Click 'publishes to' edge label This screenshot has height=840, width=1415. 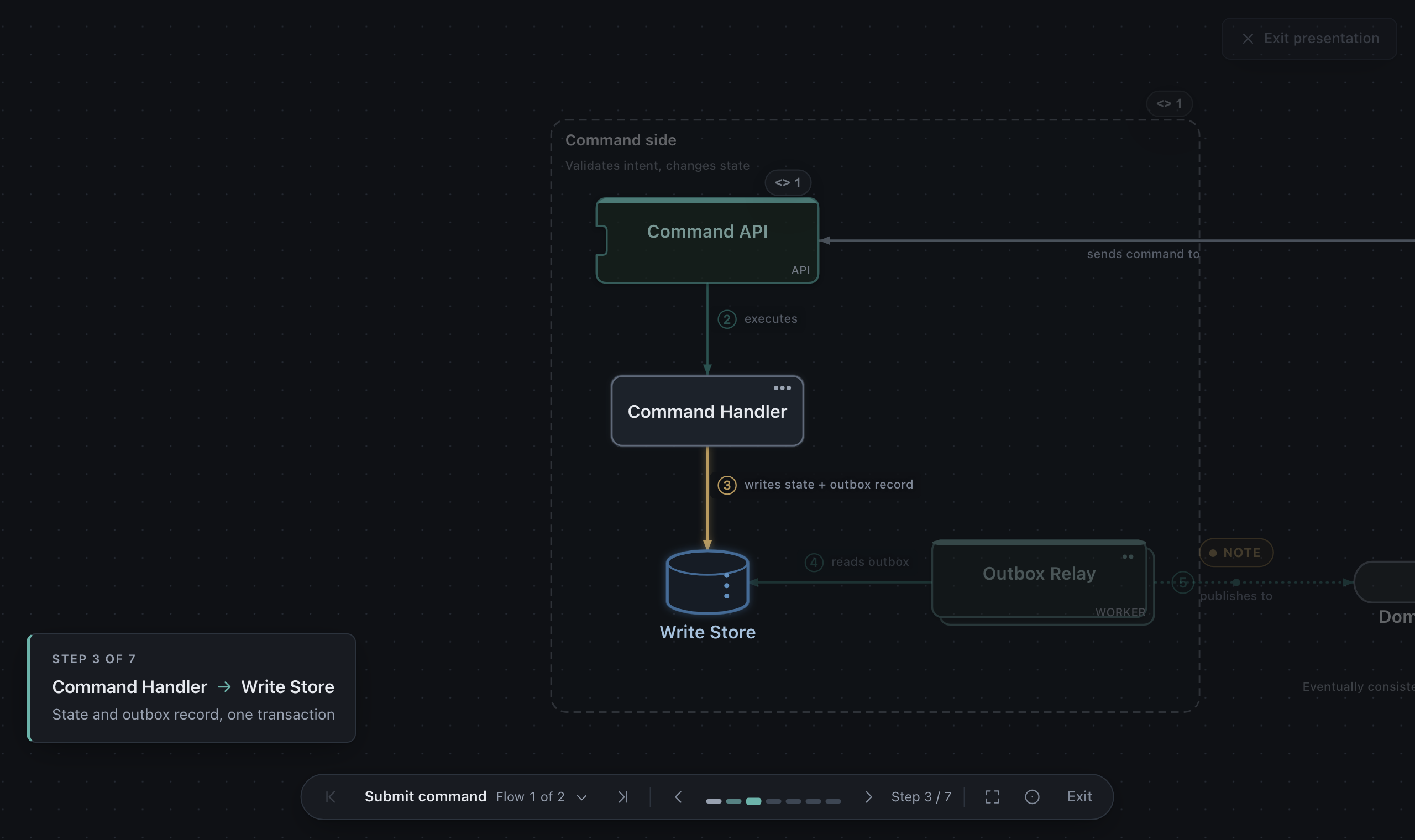(1235, 596)
